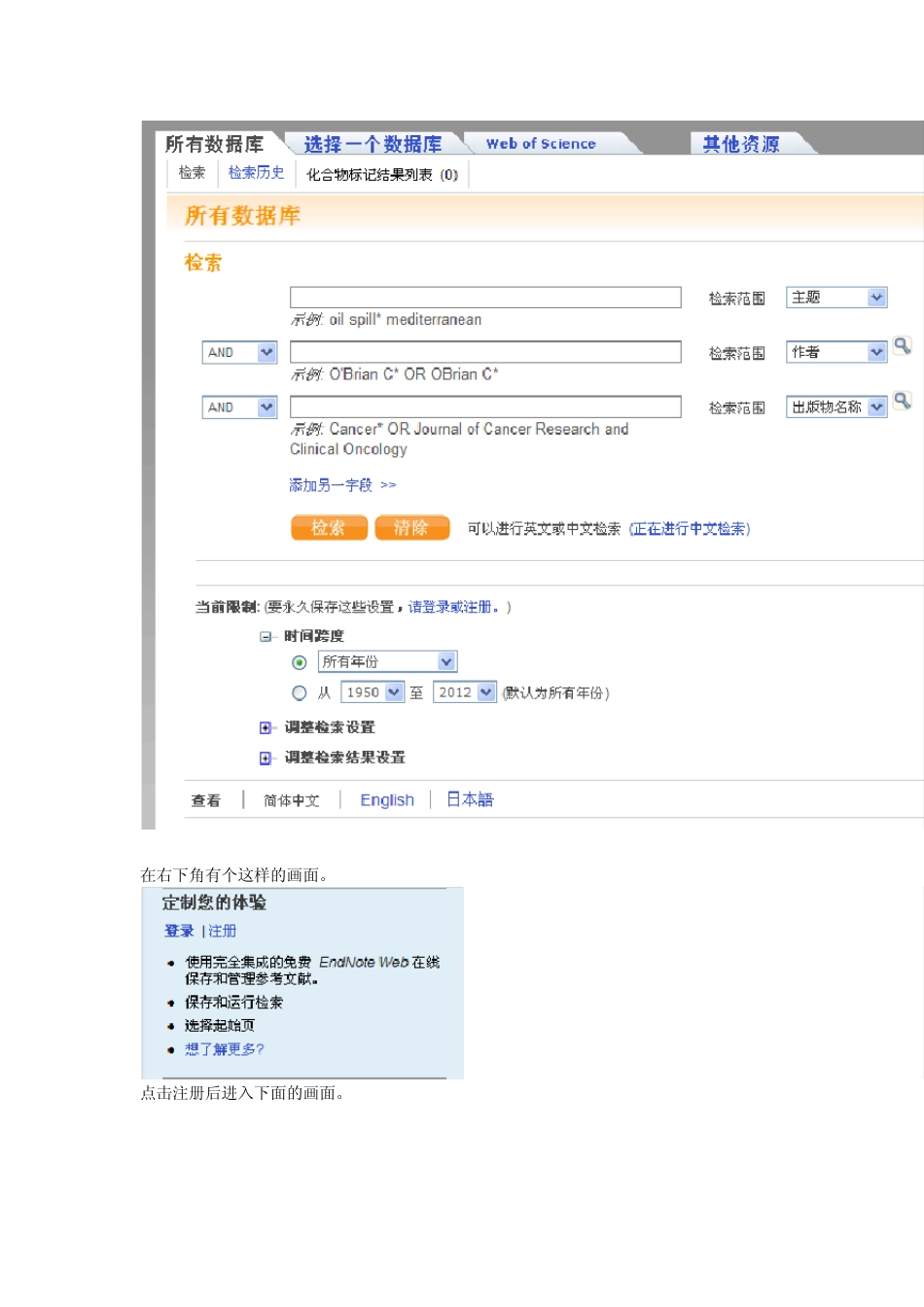The width and height of the screenshot is (924, 1307).
Task: Open publication name lookup magnifier icon
Action: coord(903,400)
